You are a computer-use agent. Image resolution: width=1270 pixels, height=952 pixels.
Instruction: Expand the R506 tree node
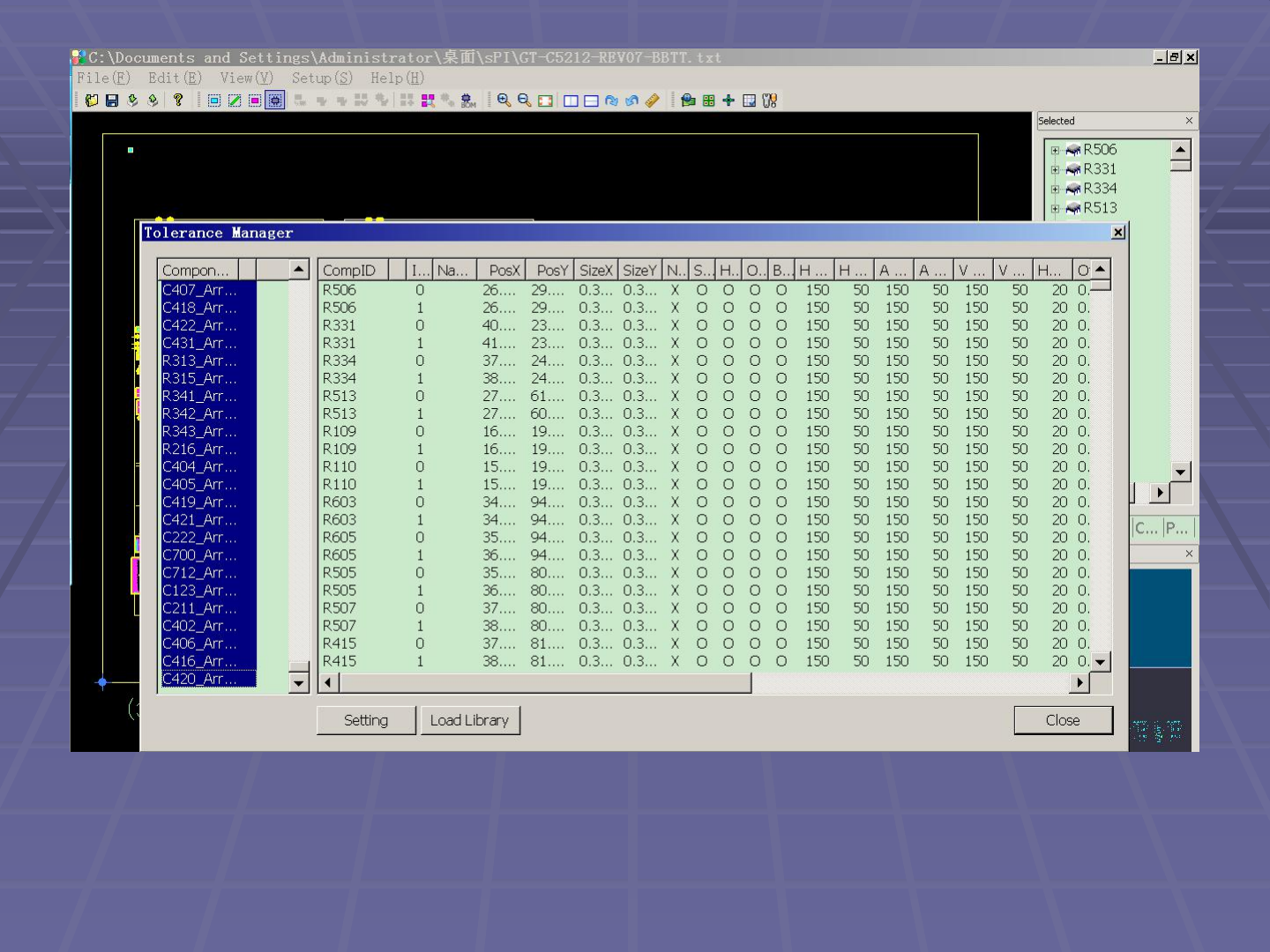point(1055,151)
